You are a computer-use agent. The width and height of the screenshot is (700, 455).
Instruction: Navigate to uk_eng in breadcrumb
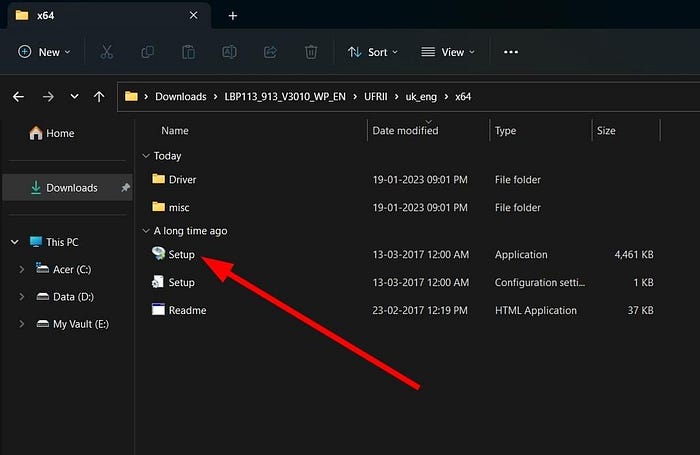(421, 97)
